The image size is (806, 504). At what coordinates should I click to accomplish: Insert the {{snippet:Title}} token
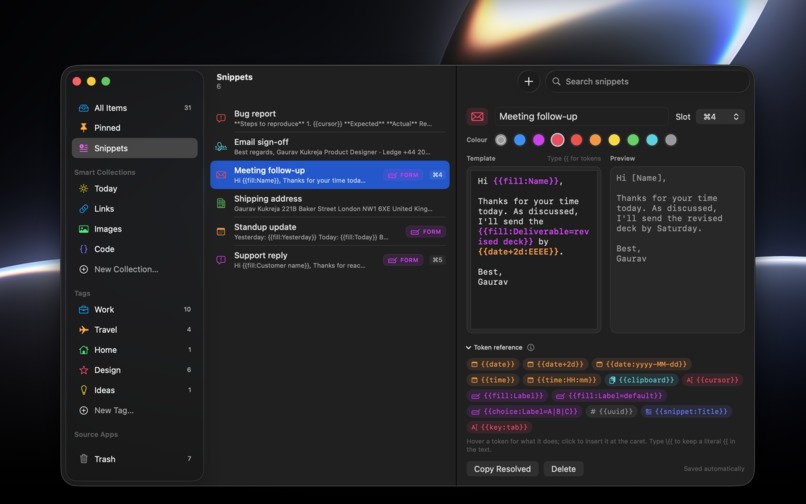coord(686,411)
